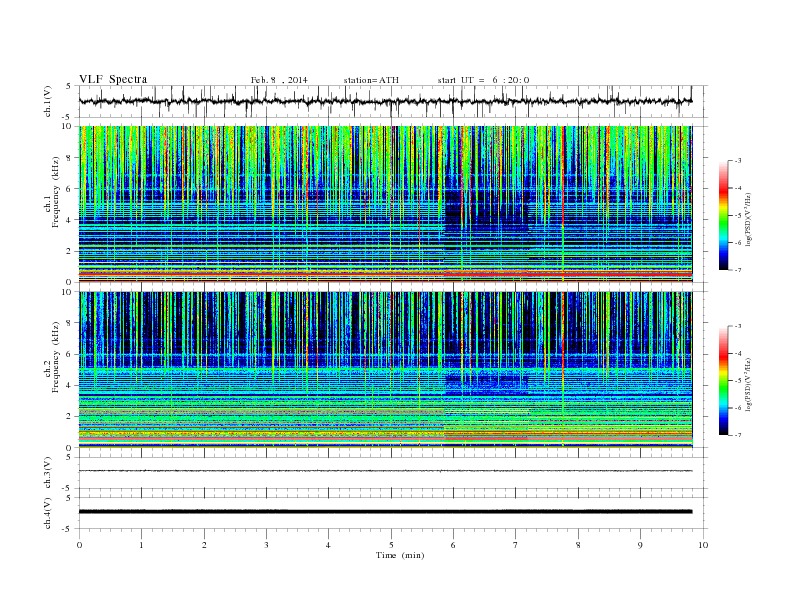Click the "ch.3(V)" axis label
792x612 pixels.
point(48,472)
